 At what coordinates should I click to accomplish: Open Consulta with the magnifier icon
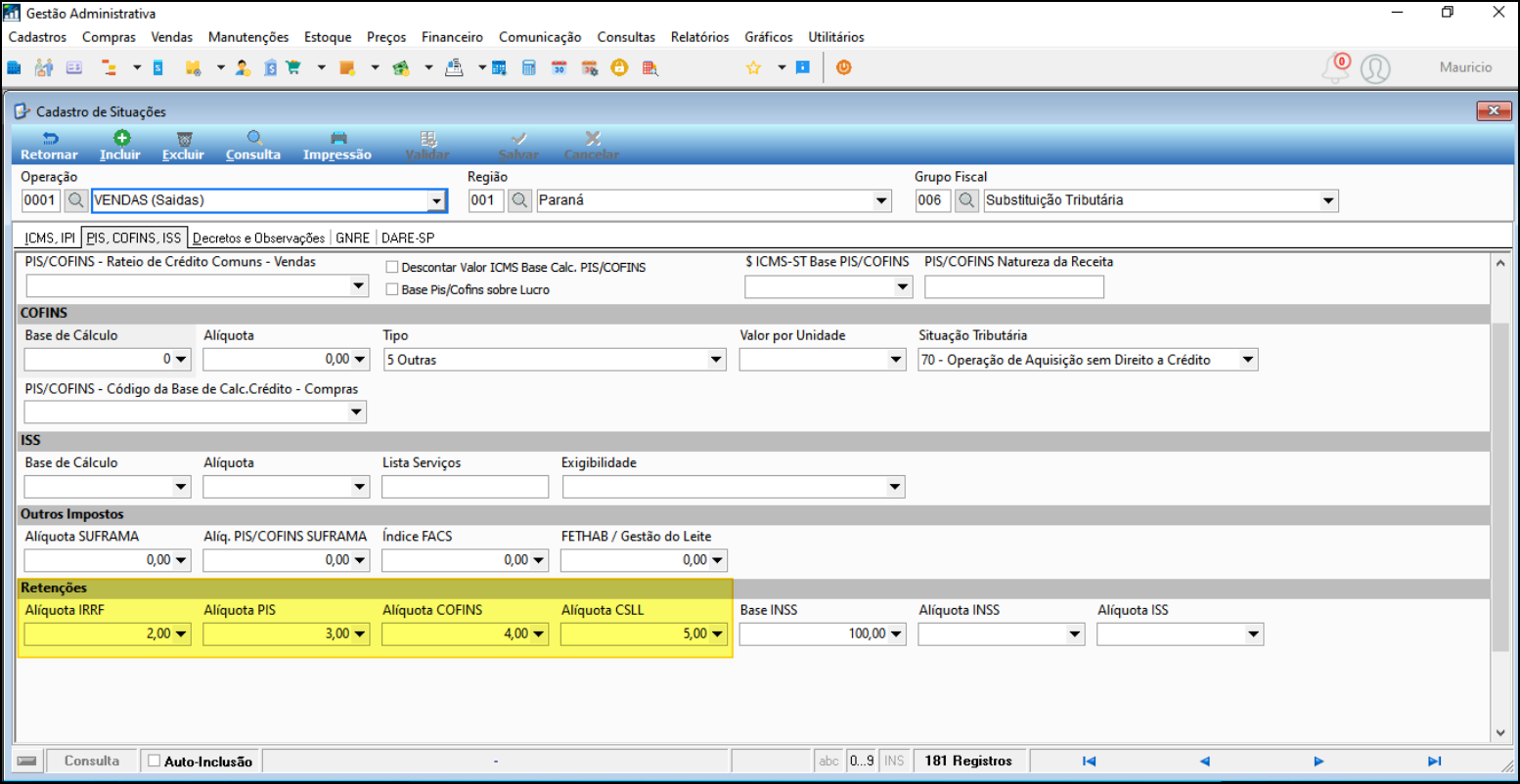253,139
